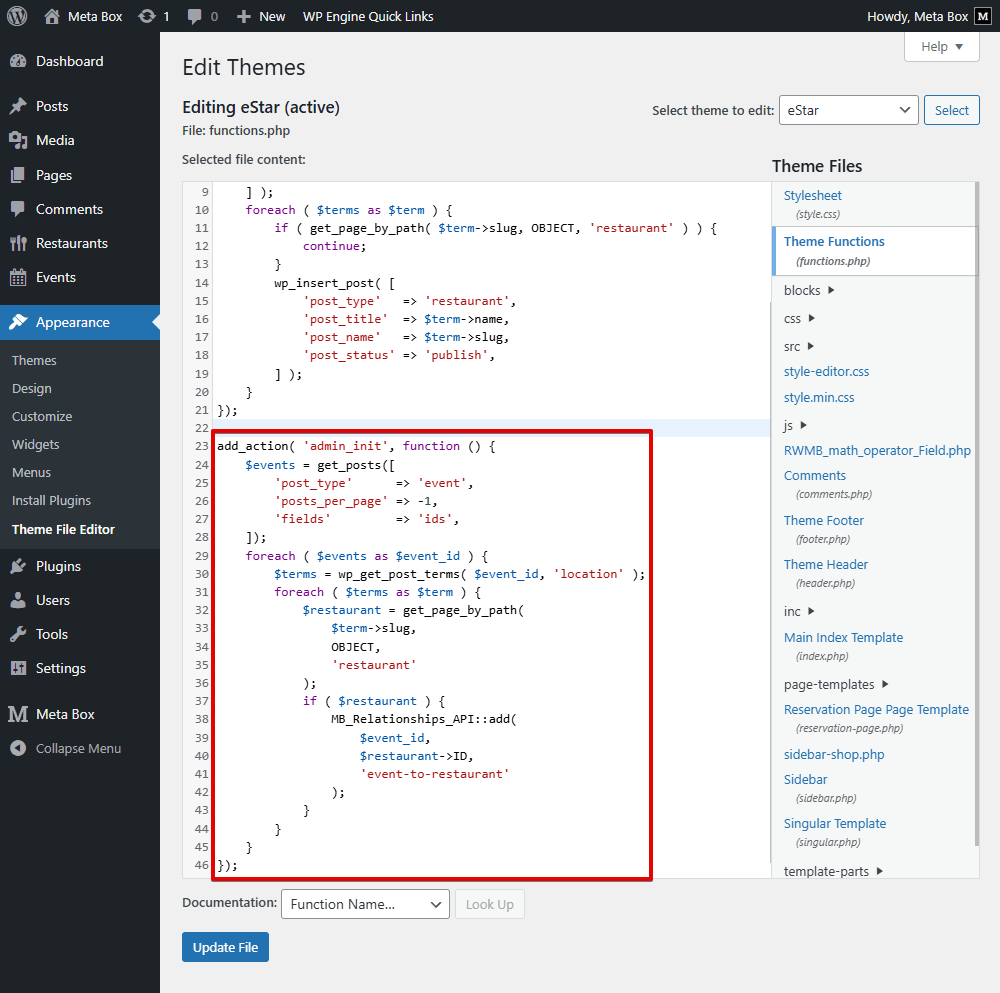Click line number 23 in the gutter
The width and height of the screenshot is (1000, 993).
[x=202, y=446]
